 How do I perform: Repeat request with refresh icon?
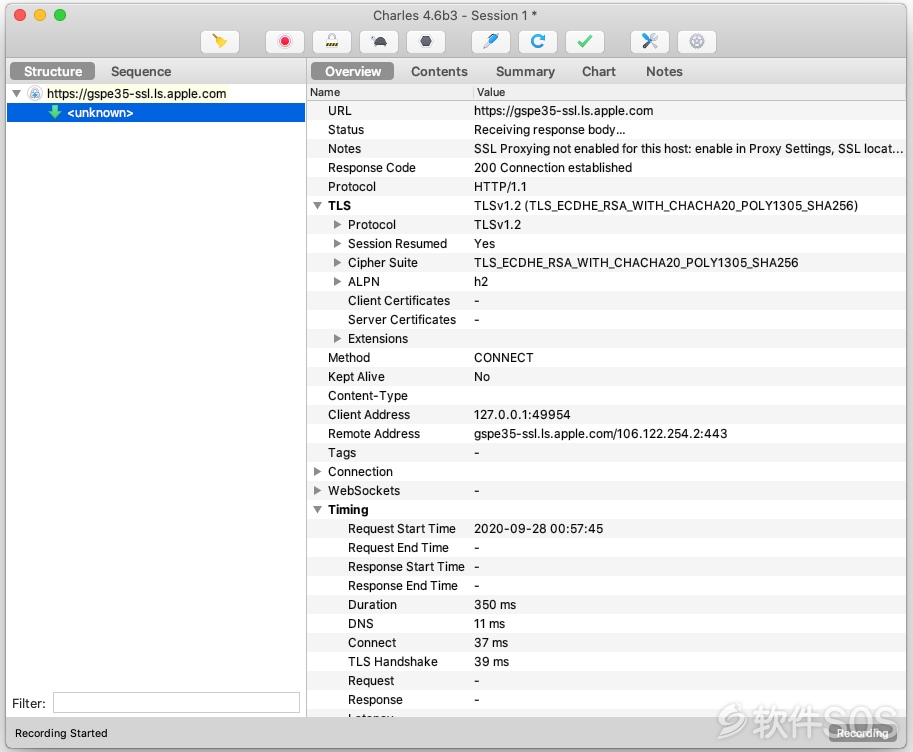[538, 41]
